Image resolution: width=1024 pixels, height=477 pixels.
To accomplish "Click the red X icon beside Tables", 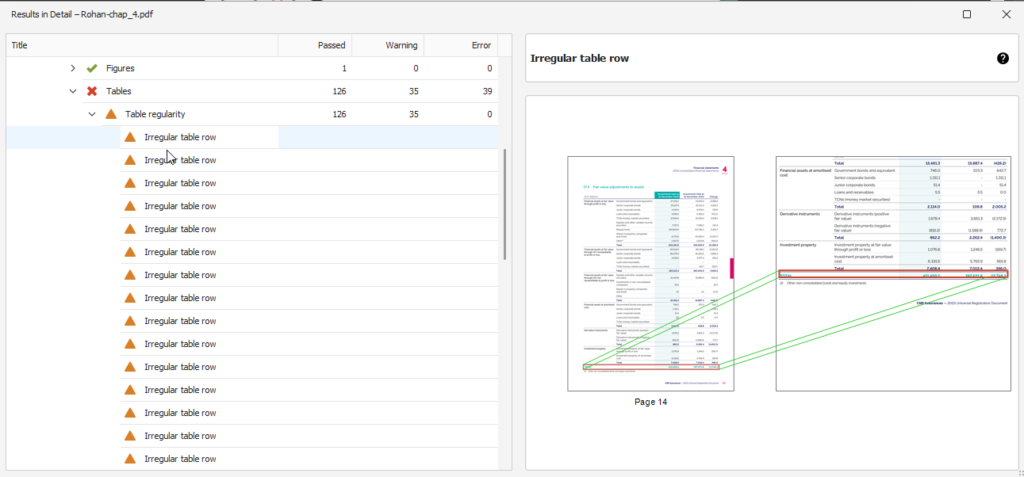I will coord(92,91).
